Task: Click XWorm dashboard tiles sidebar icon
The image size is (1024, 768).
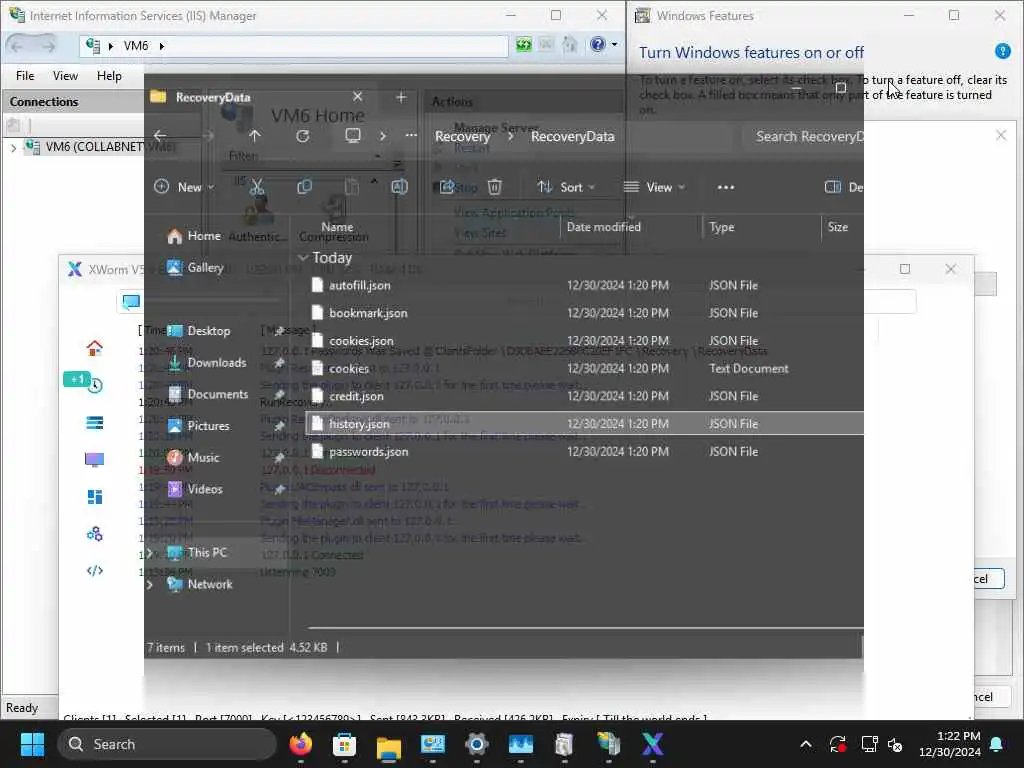Action: (x=95, y=497)
